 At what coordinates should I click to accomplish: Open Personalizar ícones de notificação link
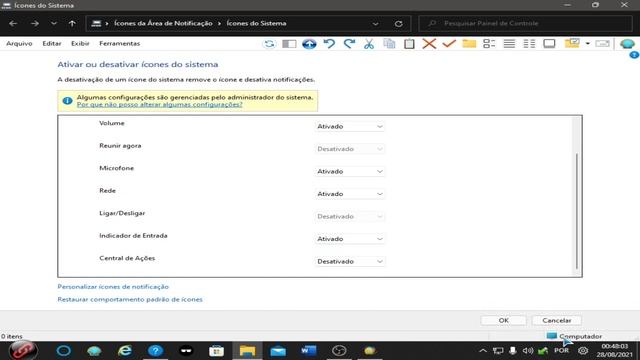click(113, 287)
